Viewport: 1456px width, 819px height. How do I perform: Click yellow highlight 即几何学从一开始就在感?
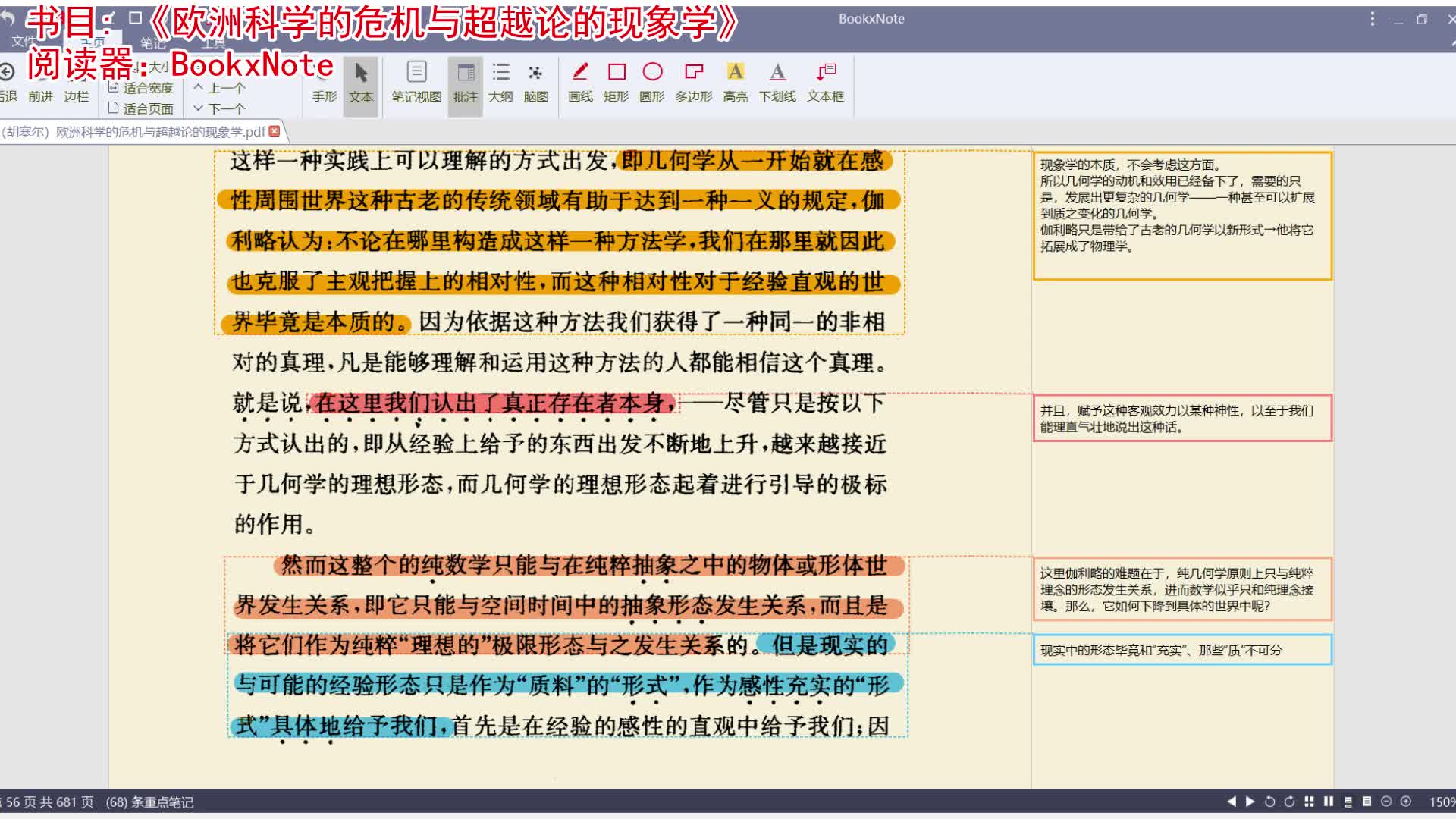753,161
